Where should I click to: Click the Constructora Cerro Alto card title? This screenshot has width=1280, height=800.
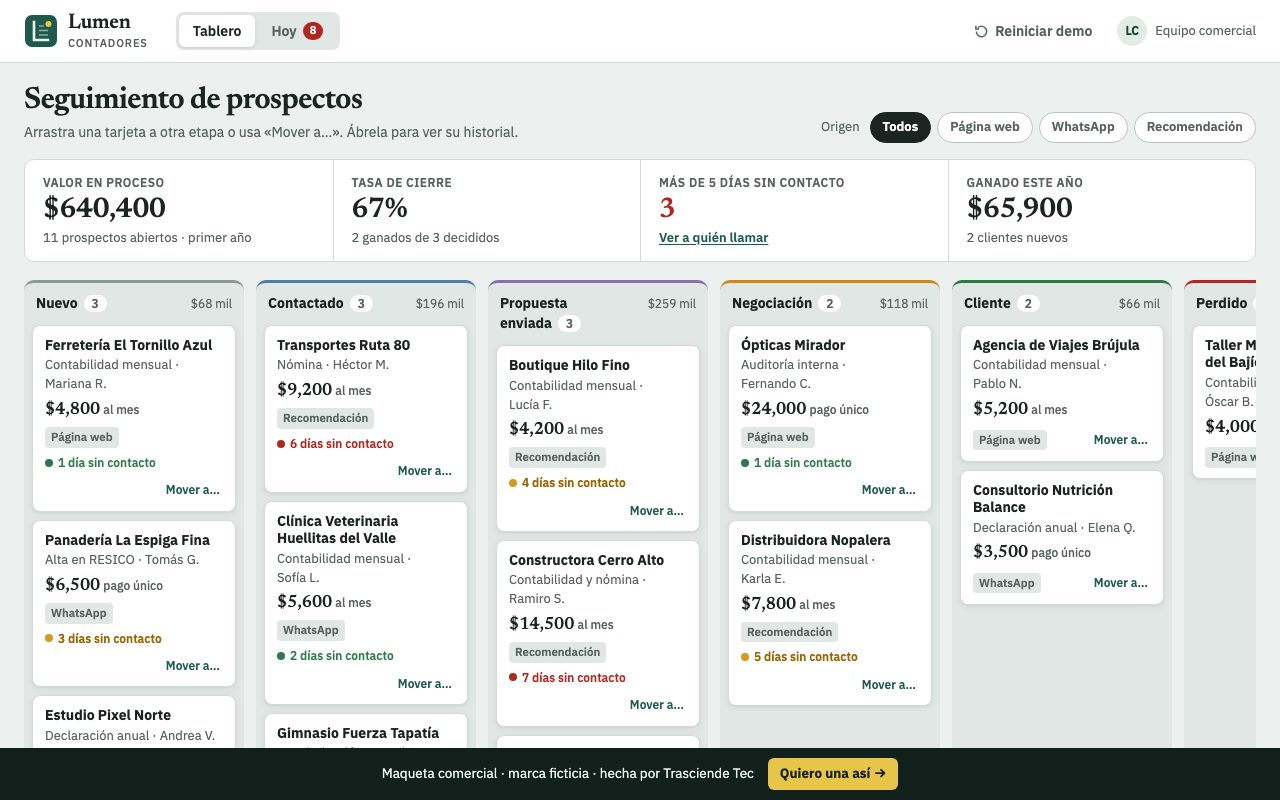[x=586, y=560]
